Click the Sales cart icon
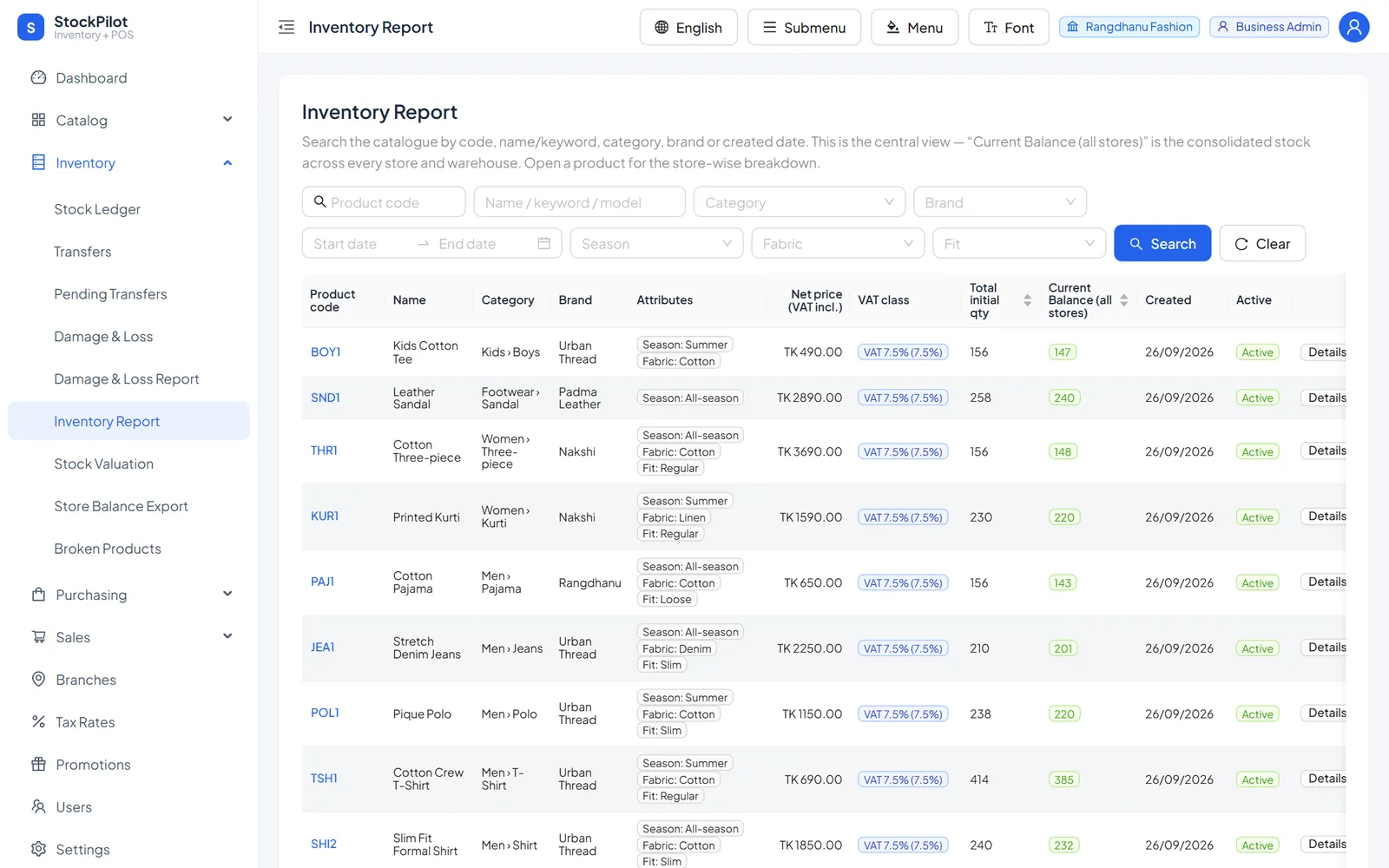The height and width of the screenshot is (868, 1389). point(38,636)
